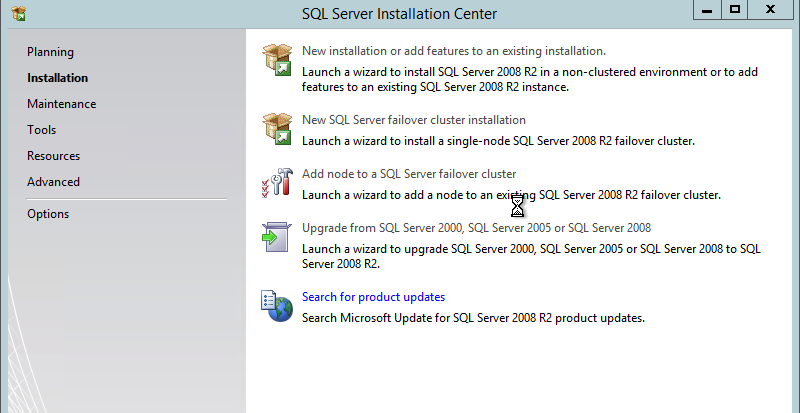The image size is (800, 413).
Task: Go to the Maintenance page
Action: 61,104
